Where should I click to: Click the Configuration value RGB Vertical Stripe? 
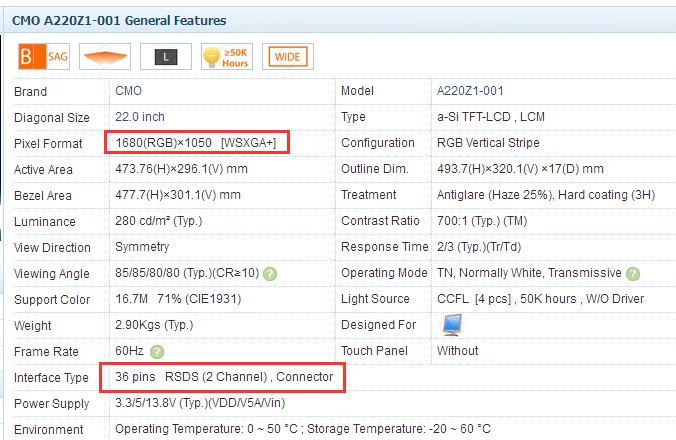pos(488,143)
